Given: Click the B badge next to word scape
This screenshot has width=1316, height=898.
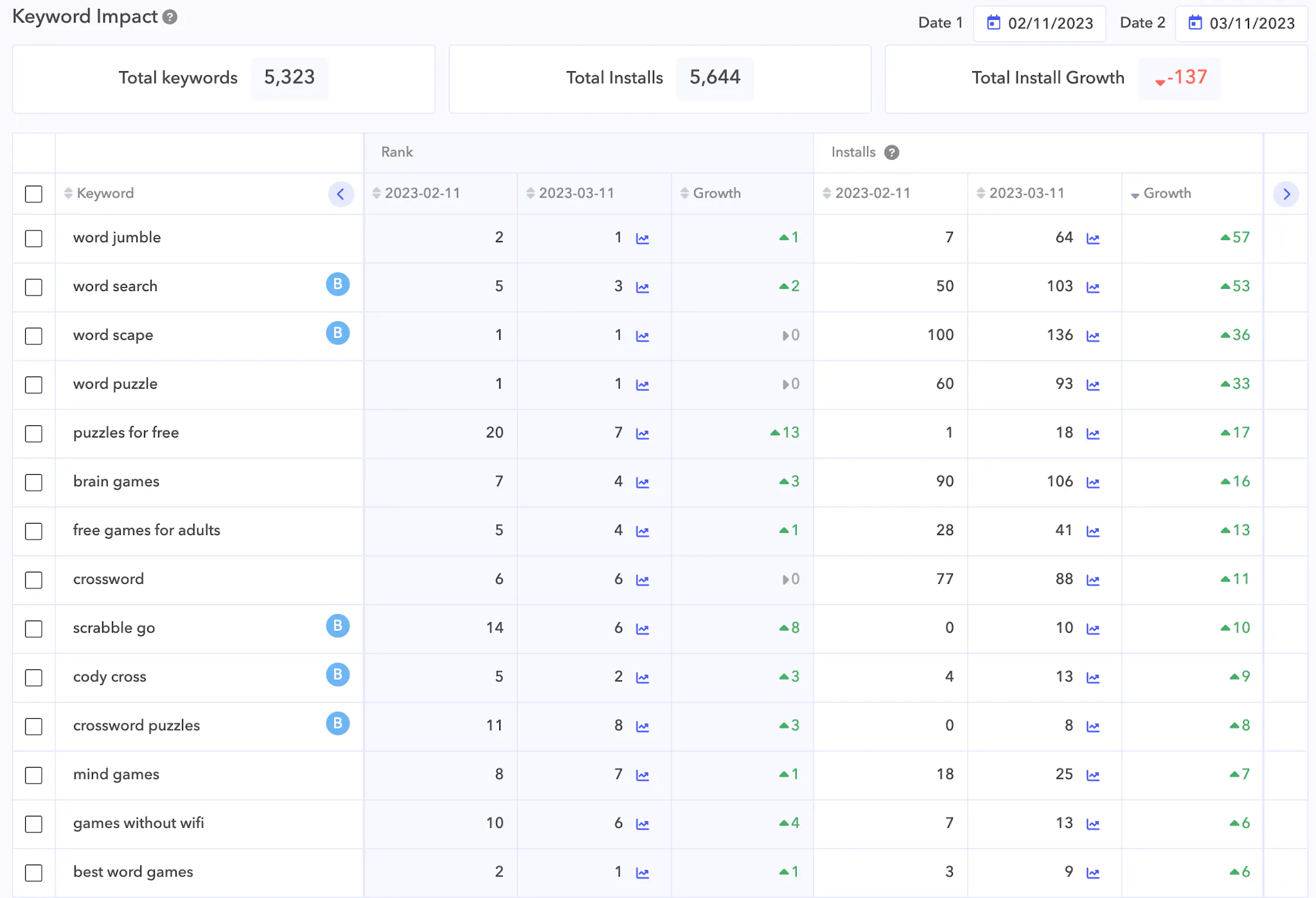Looking at the screenshot, I should pos(337,333).
